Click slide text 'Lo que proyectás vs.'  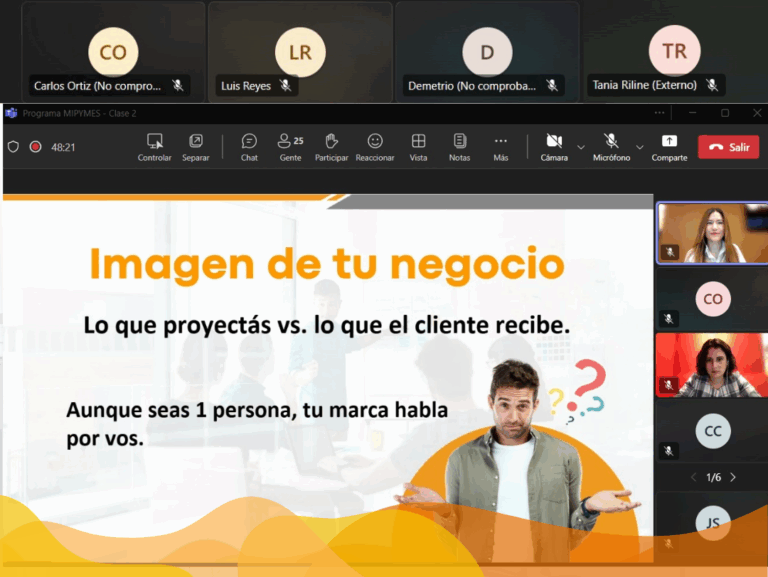tap(196, 325)
